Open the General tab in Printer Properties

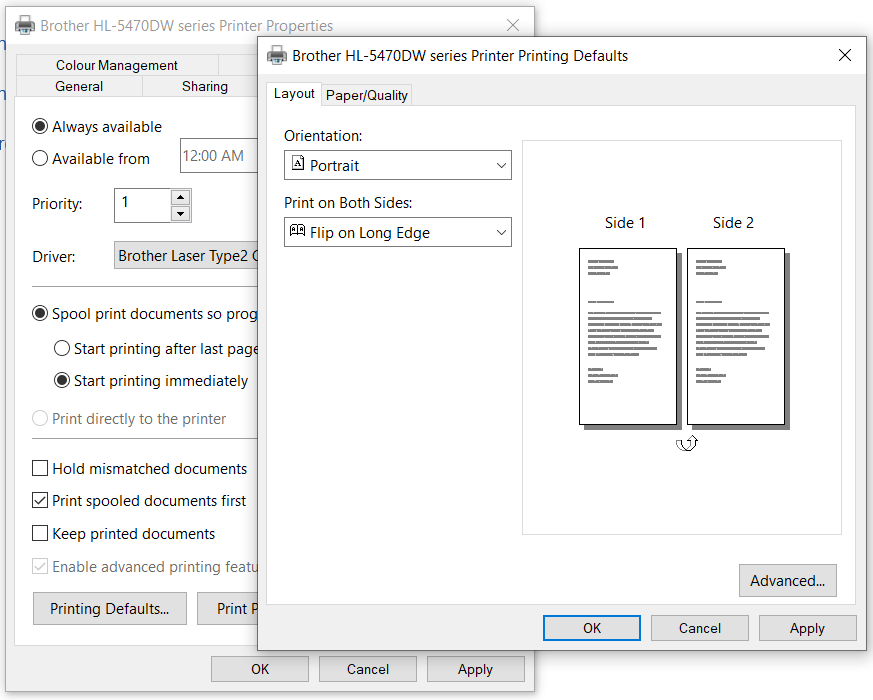click(79, 86)
